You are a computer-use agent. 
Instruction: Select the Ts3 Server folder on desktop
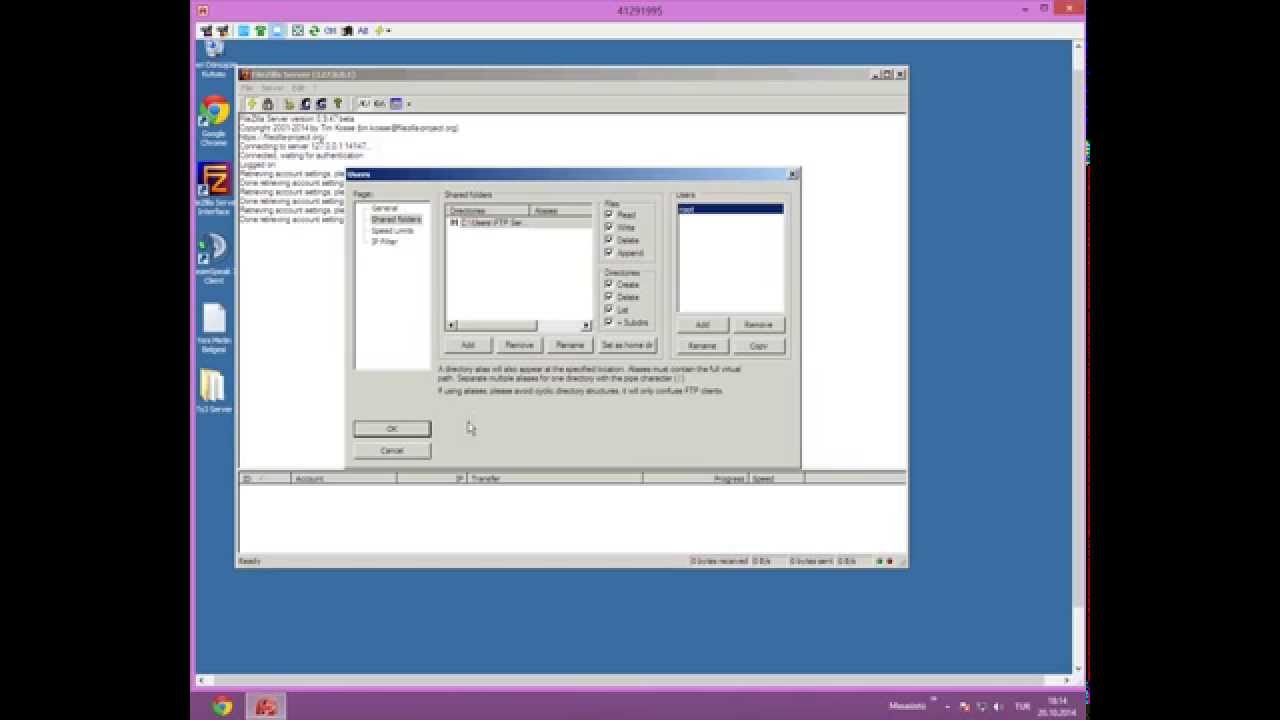pos(214,392)
